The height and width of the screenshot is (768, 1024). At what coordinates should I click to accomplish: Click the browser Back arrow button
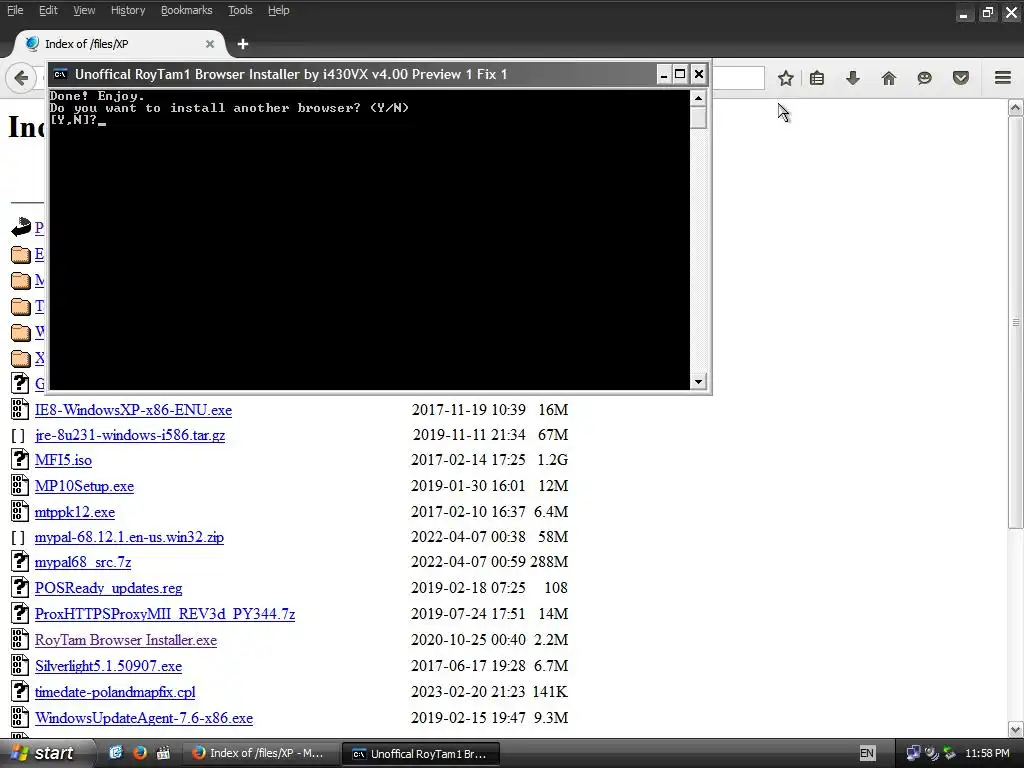(21, 78)
